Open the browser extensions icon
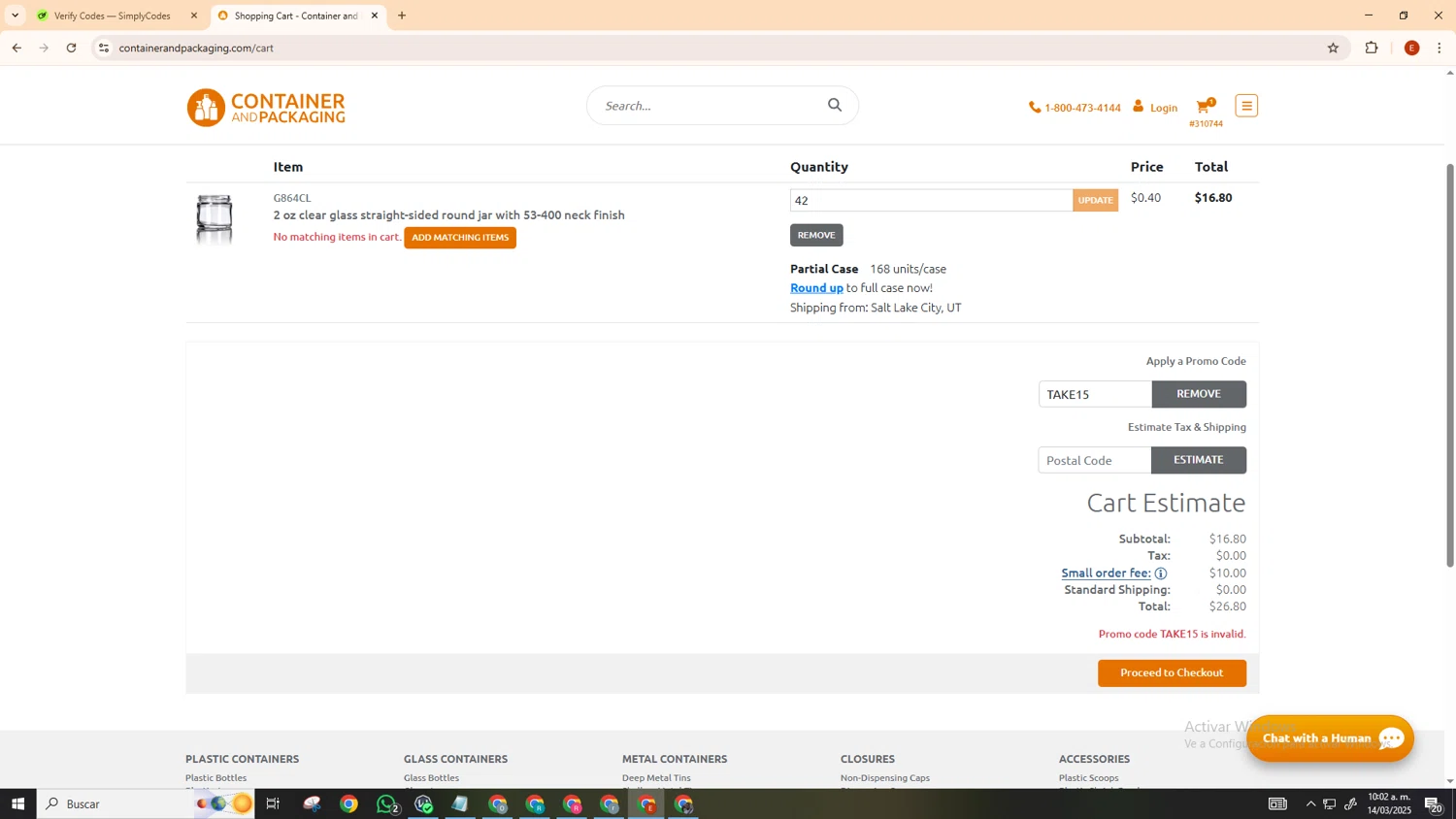 [x=1372, y=48]
